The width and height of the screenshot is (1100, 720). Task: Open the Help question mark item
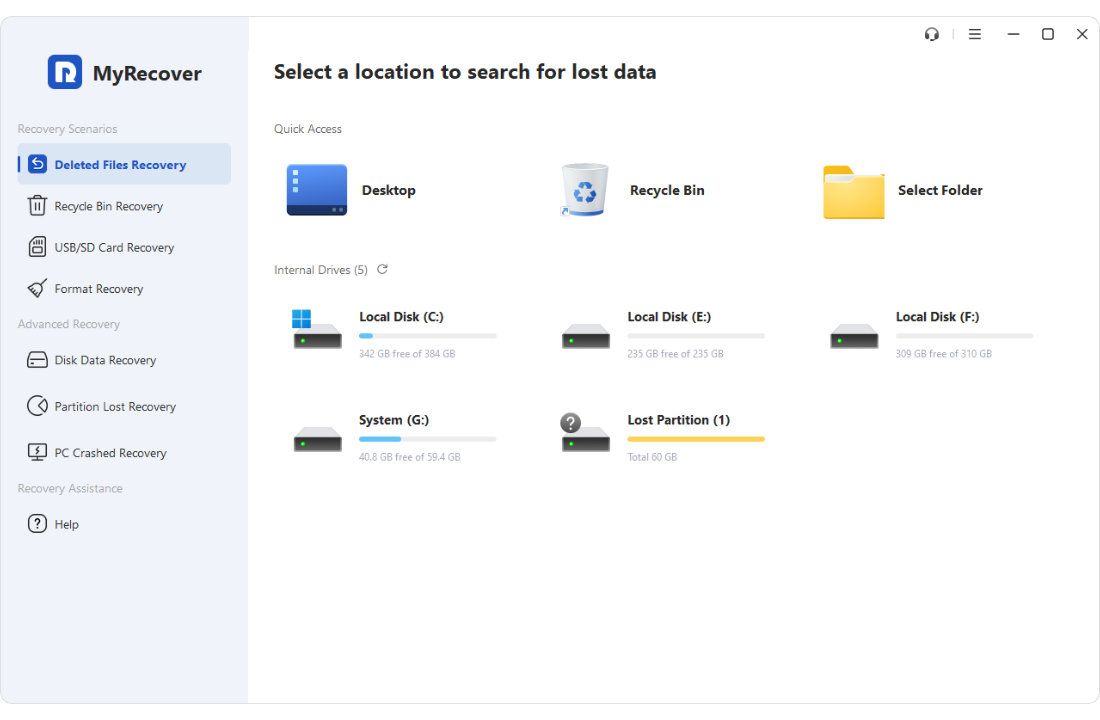pos(37,524)
